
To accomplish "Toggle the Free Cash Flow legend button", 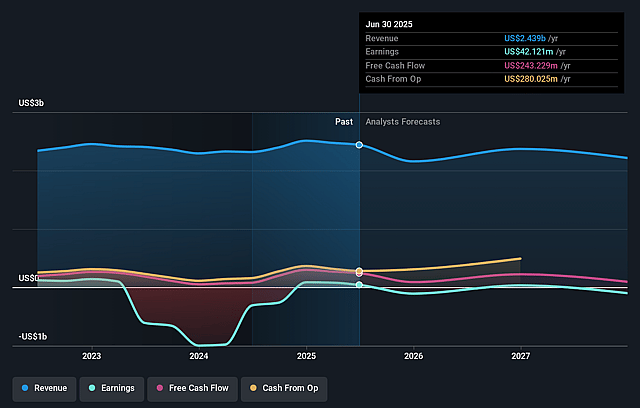I will [x=192, y=388].
